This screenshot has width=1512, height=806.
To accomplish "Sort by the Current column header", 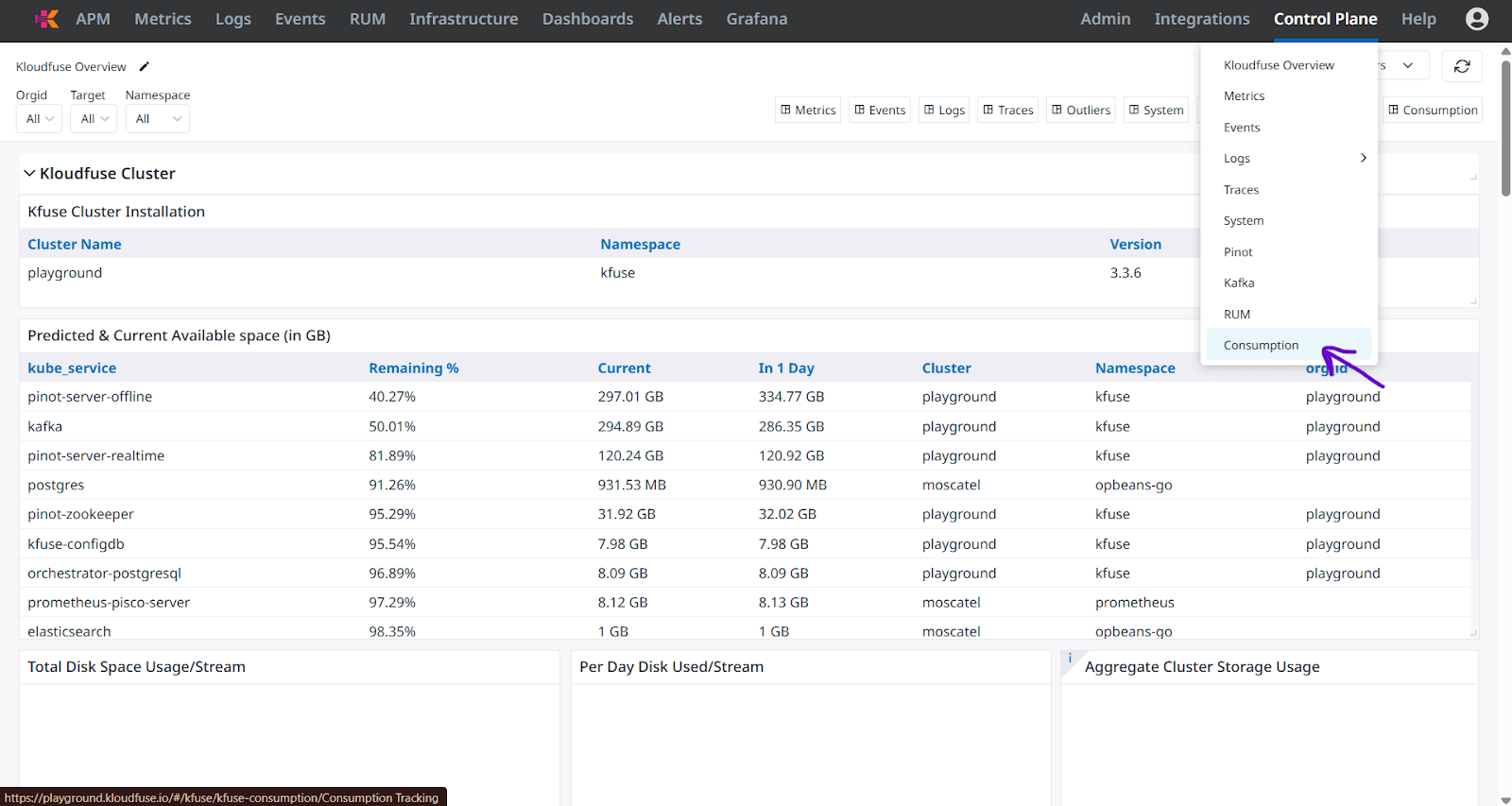I will (624, 369).
